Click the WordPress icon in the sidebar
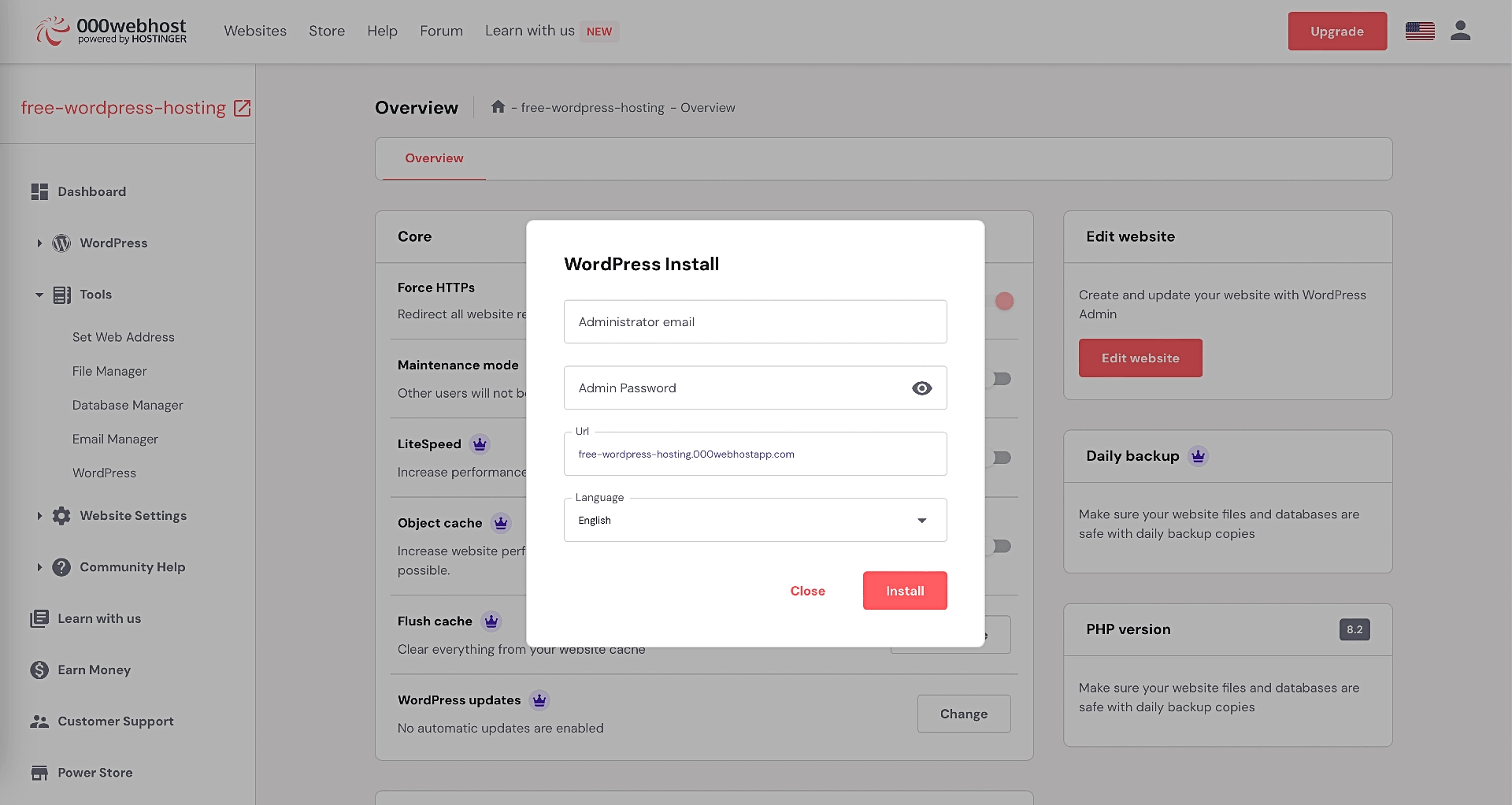 [x=61, y=243]
